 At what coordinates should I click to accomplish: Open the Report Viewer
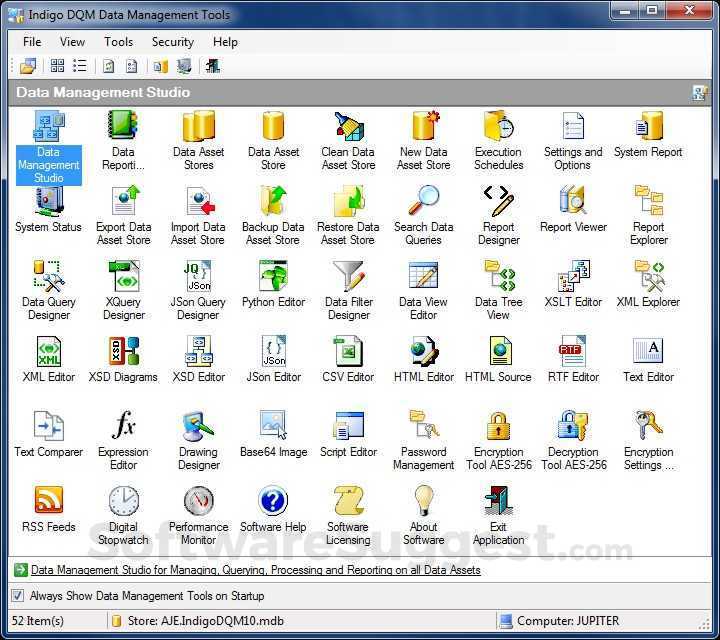point(573,209)
